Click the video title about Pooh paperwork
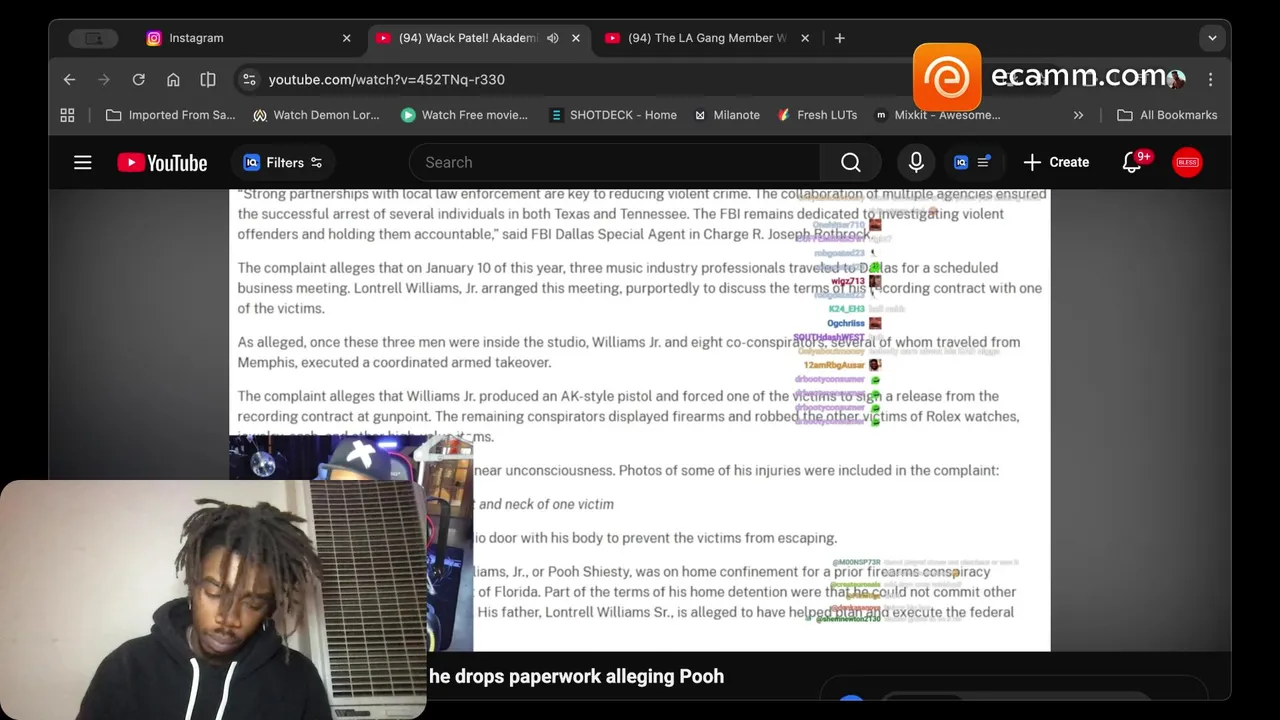 coord(576,676)
